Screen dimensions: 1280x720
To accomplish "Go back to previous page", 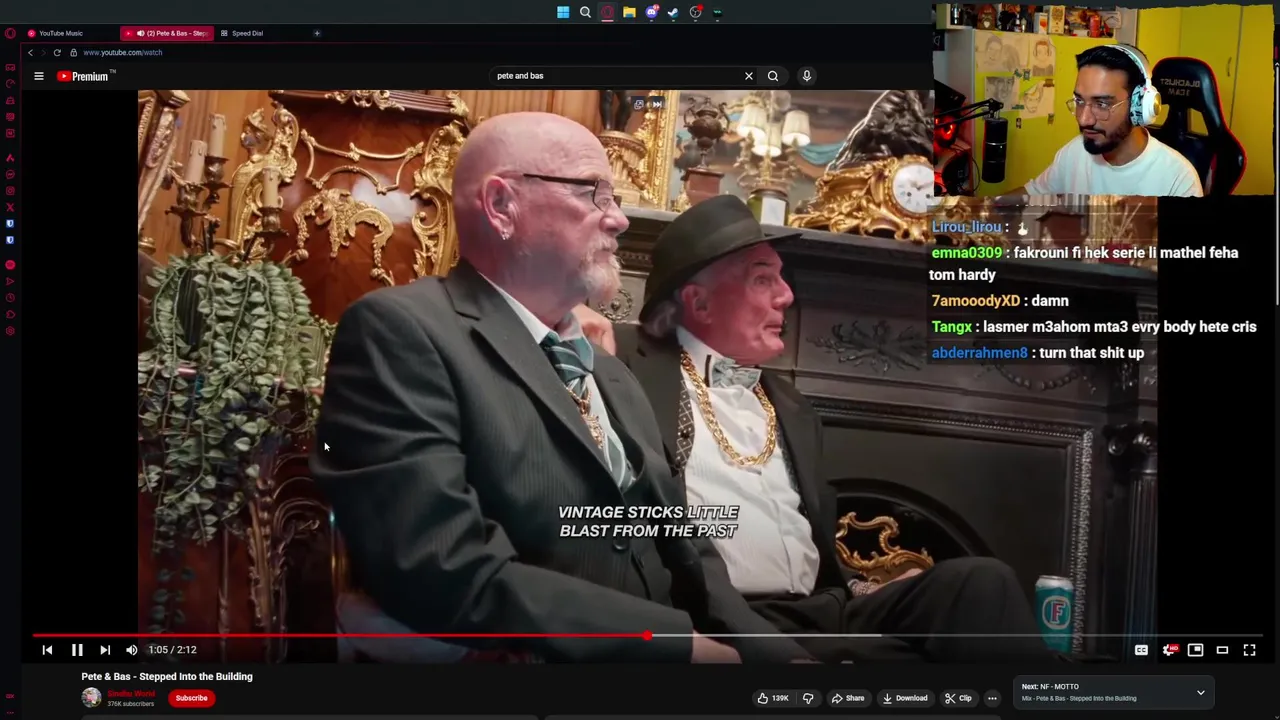I will (x=30, y=52).
